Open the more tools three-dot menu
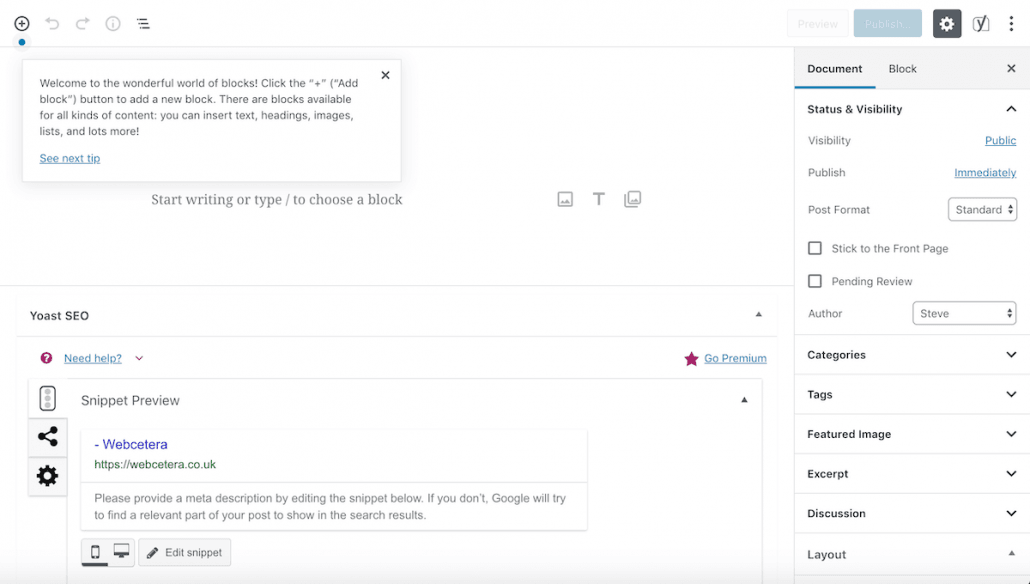Viewport: 1030px width, 584px height. tap(1011, 24)
